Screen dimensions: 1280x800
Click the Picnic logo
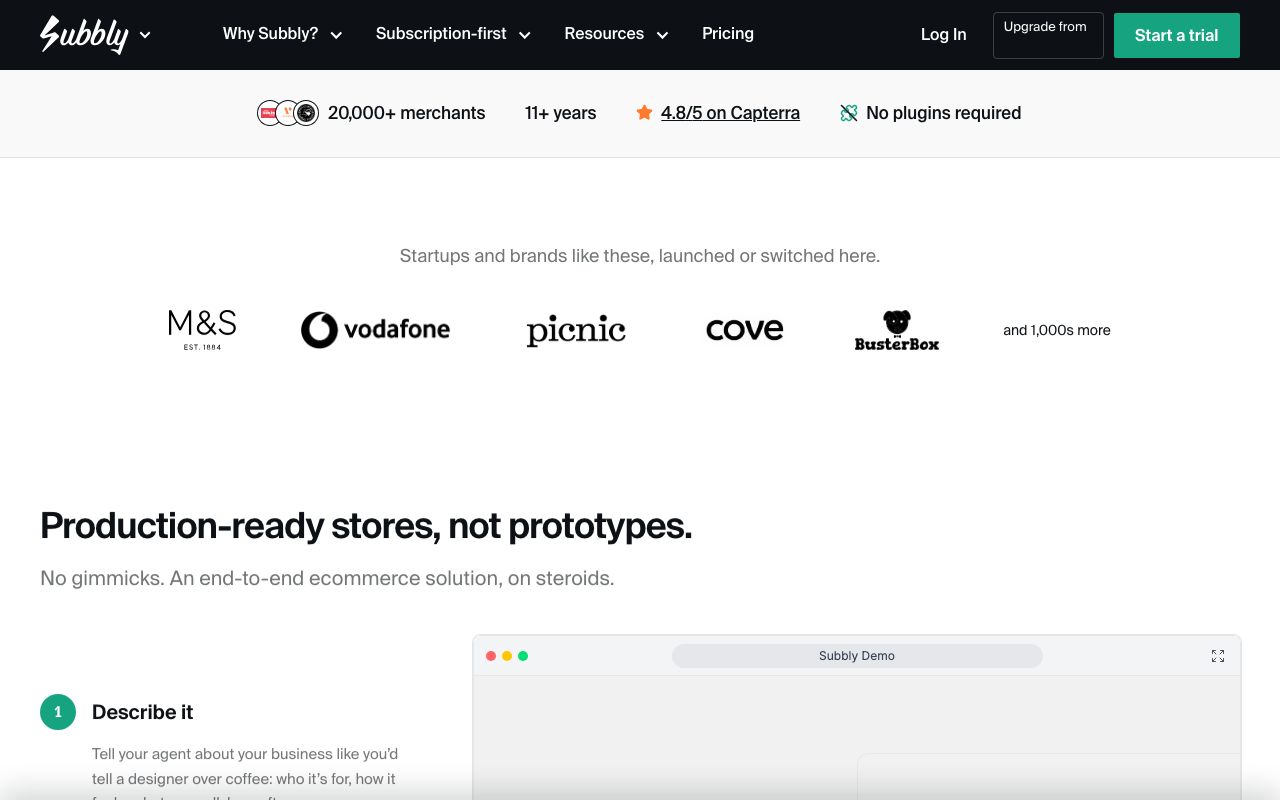[x=576, y=330]
